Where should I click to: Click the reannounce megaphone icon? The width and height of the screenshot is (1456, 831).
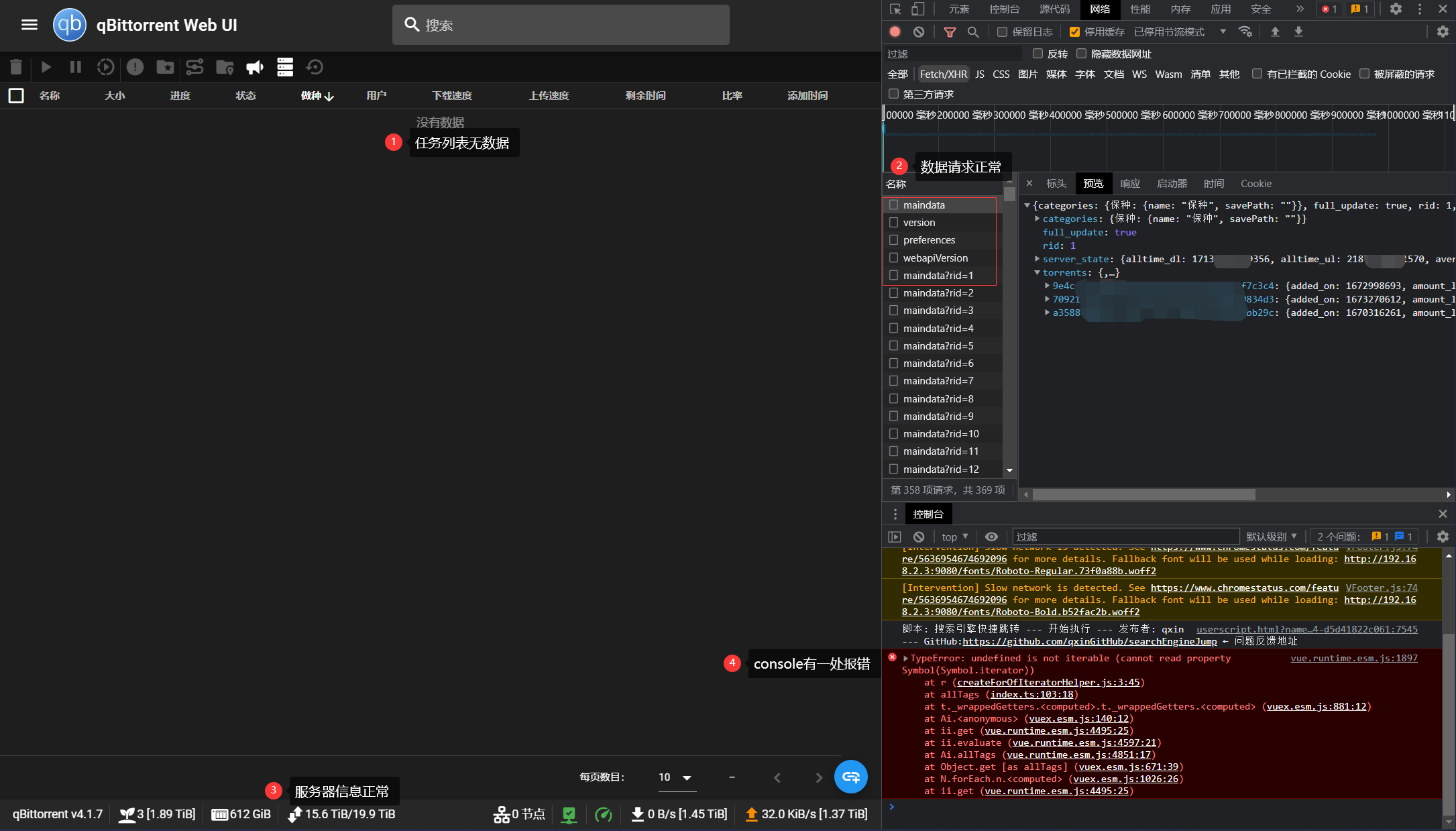255,67
